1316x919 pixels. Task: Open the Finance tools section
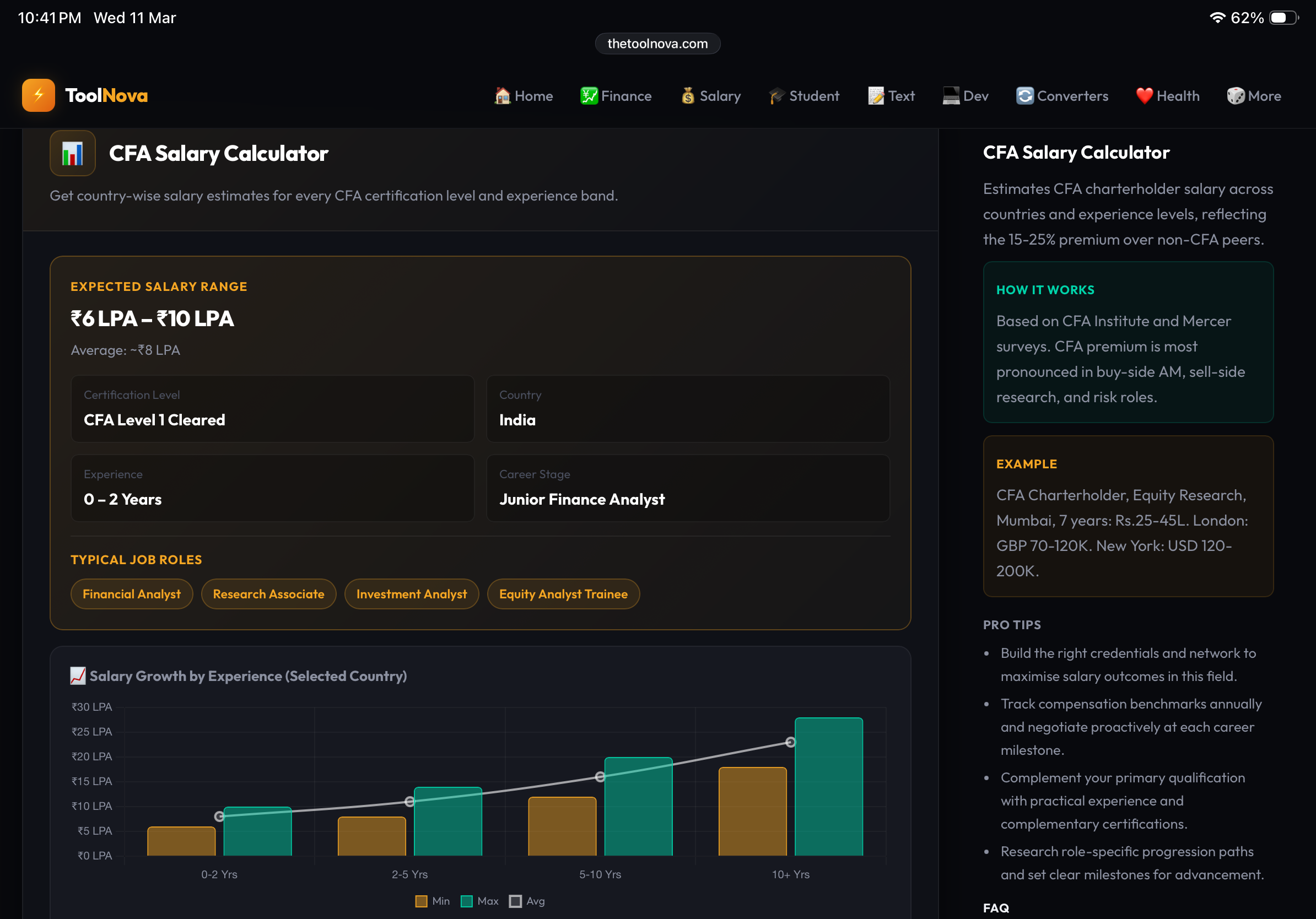616,96
